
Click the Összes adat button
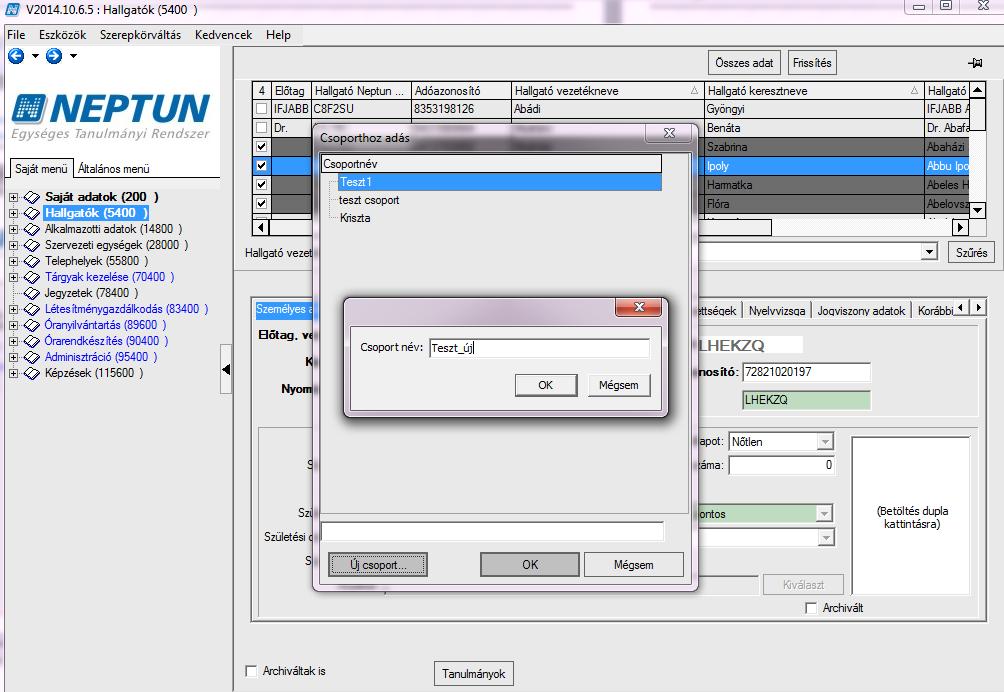(x=745, y=63)
